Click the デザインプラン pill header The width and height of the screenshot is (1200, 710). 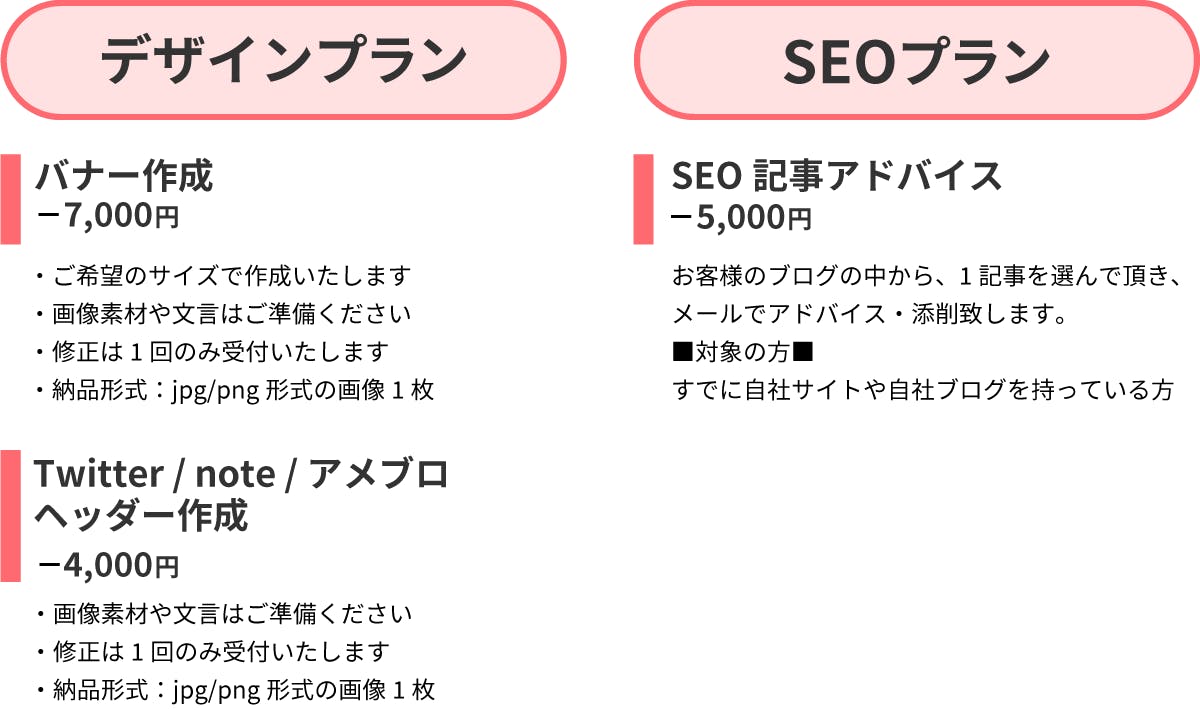coord(284,61)
